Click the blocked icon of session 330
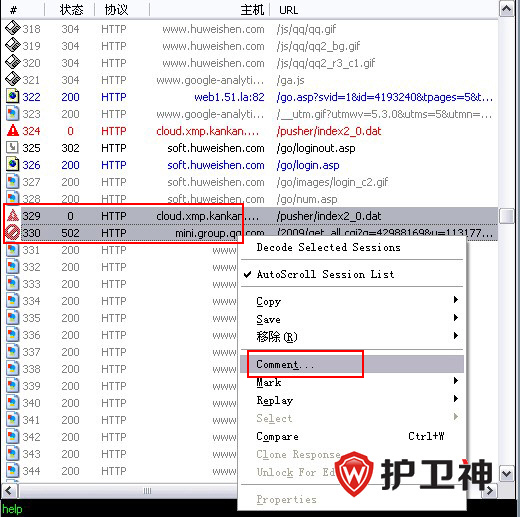This screenshot has width=520, height=517. click(x=13, y=232)
